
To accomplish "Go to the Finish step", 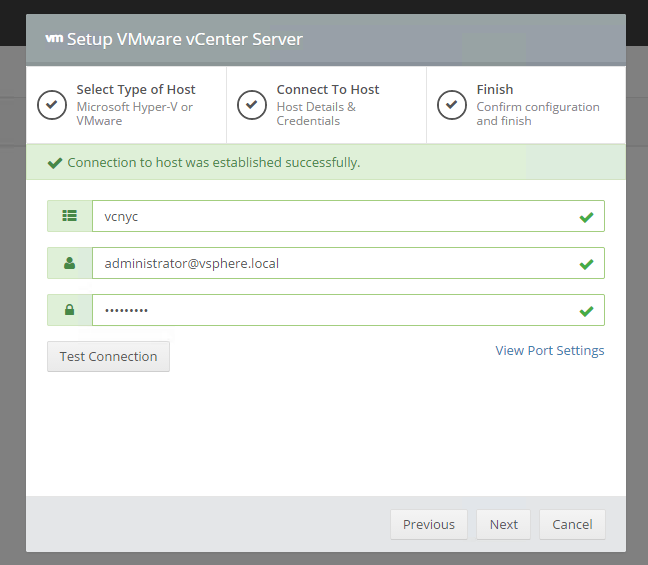I will point(526,105).
